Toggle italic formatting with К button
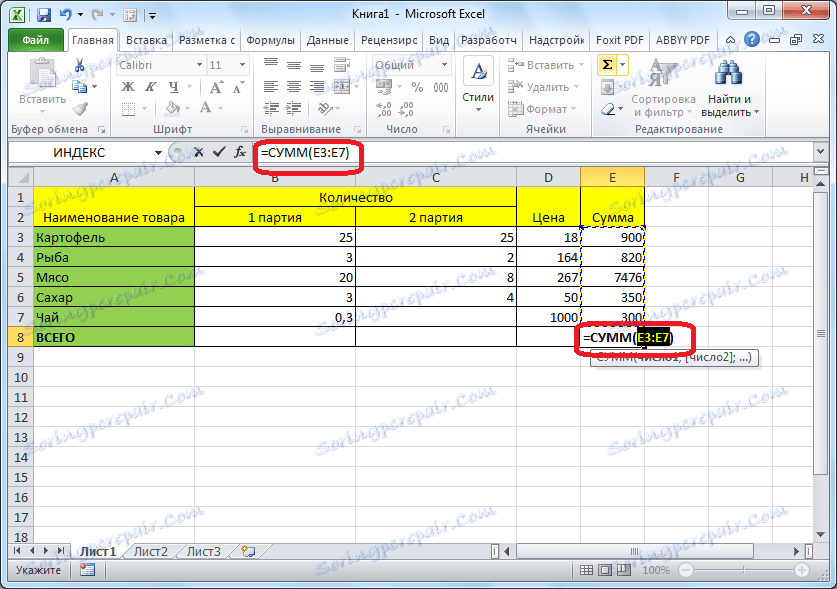Screen dimensions: 837x589 point(150,87)
